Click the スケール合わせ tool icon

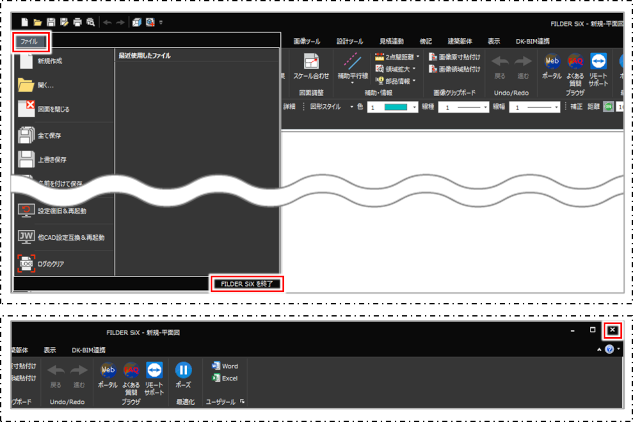[311, 63]
